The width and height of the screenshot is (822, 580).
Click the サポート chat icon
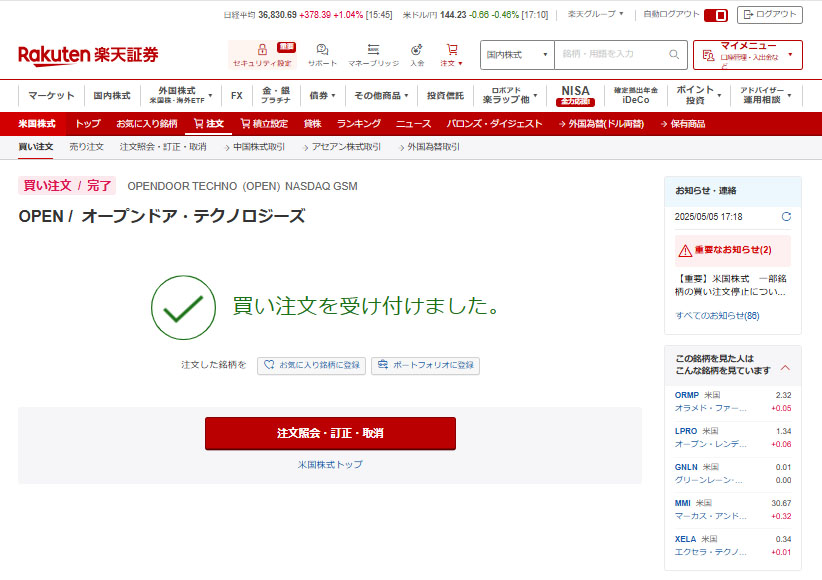point(322,50)
